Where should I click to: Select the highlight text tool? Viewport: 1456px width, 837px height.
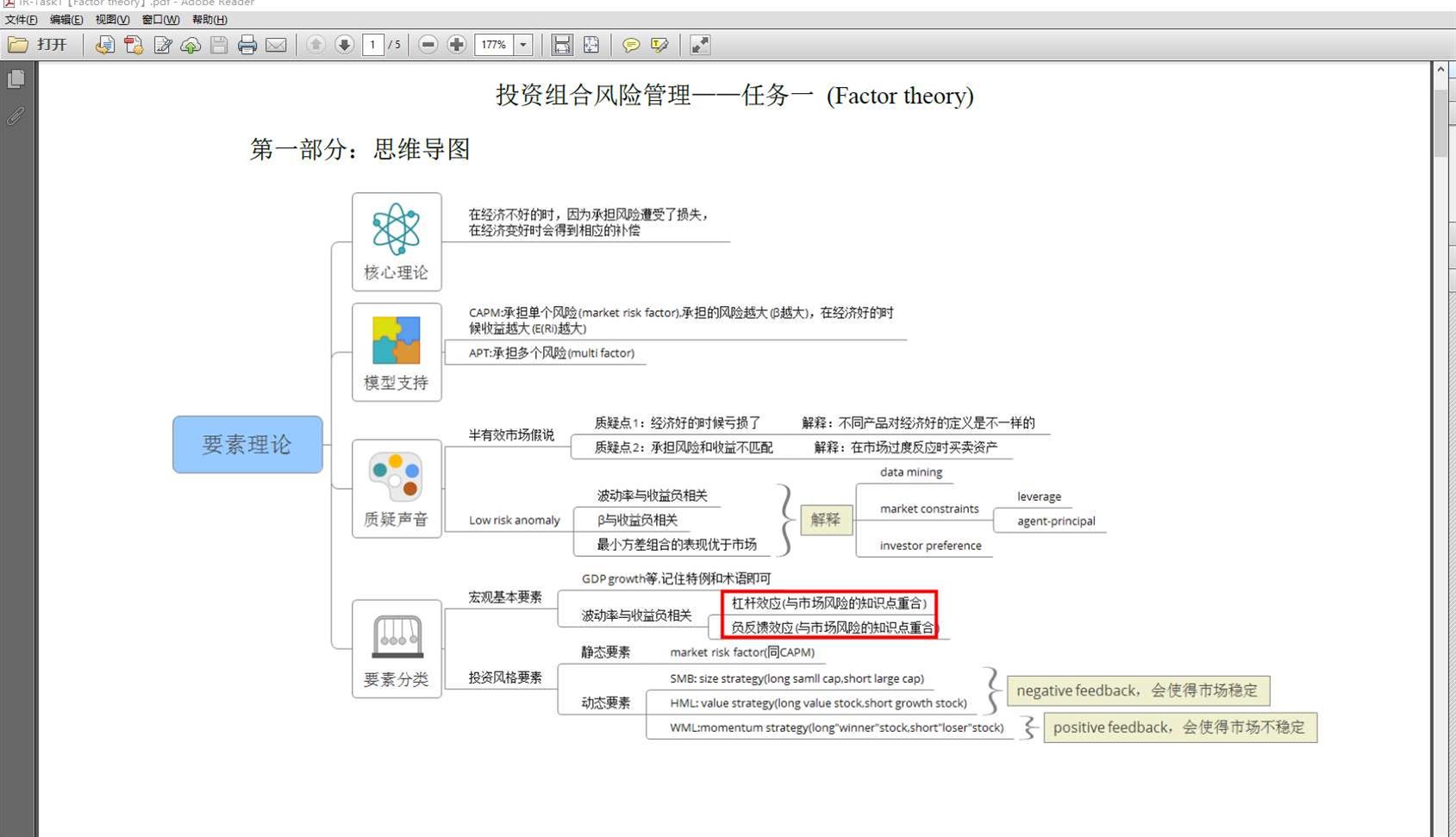click(x=659, y=45)
